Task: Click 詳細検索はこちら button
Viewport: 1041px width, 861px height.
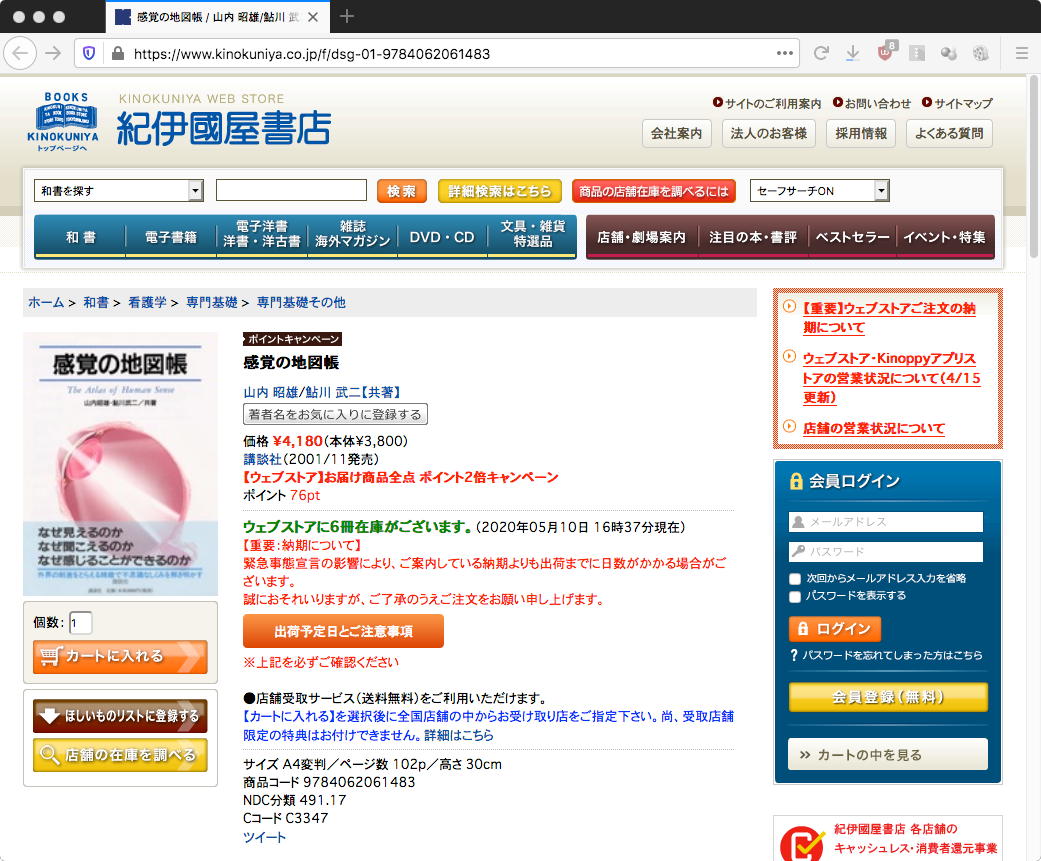Action: (x=500, y=191)
